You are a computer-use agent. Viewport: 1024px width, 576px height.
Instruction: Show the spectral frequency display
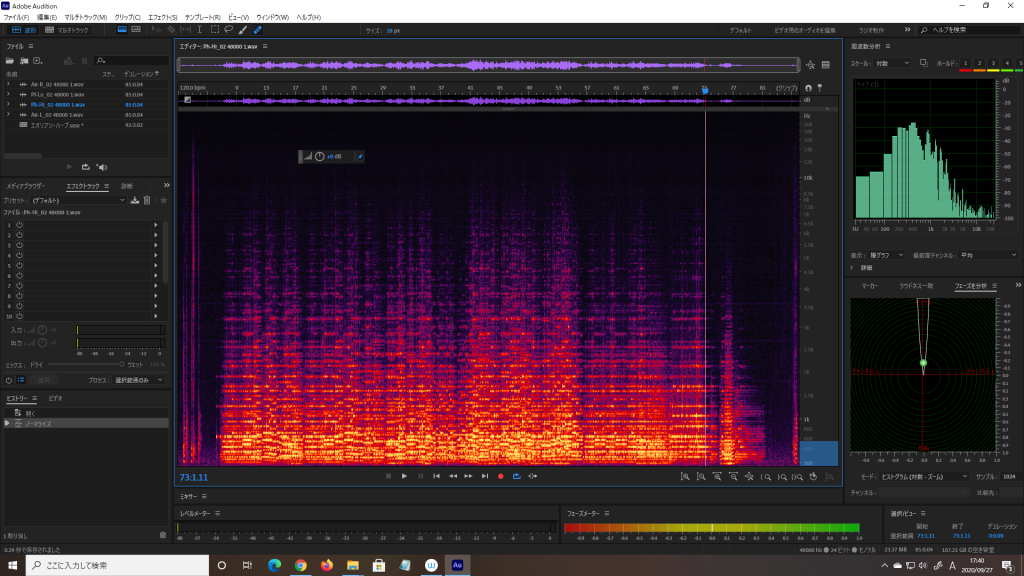click(x=122, y=30)
